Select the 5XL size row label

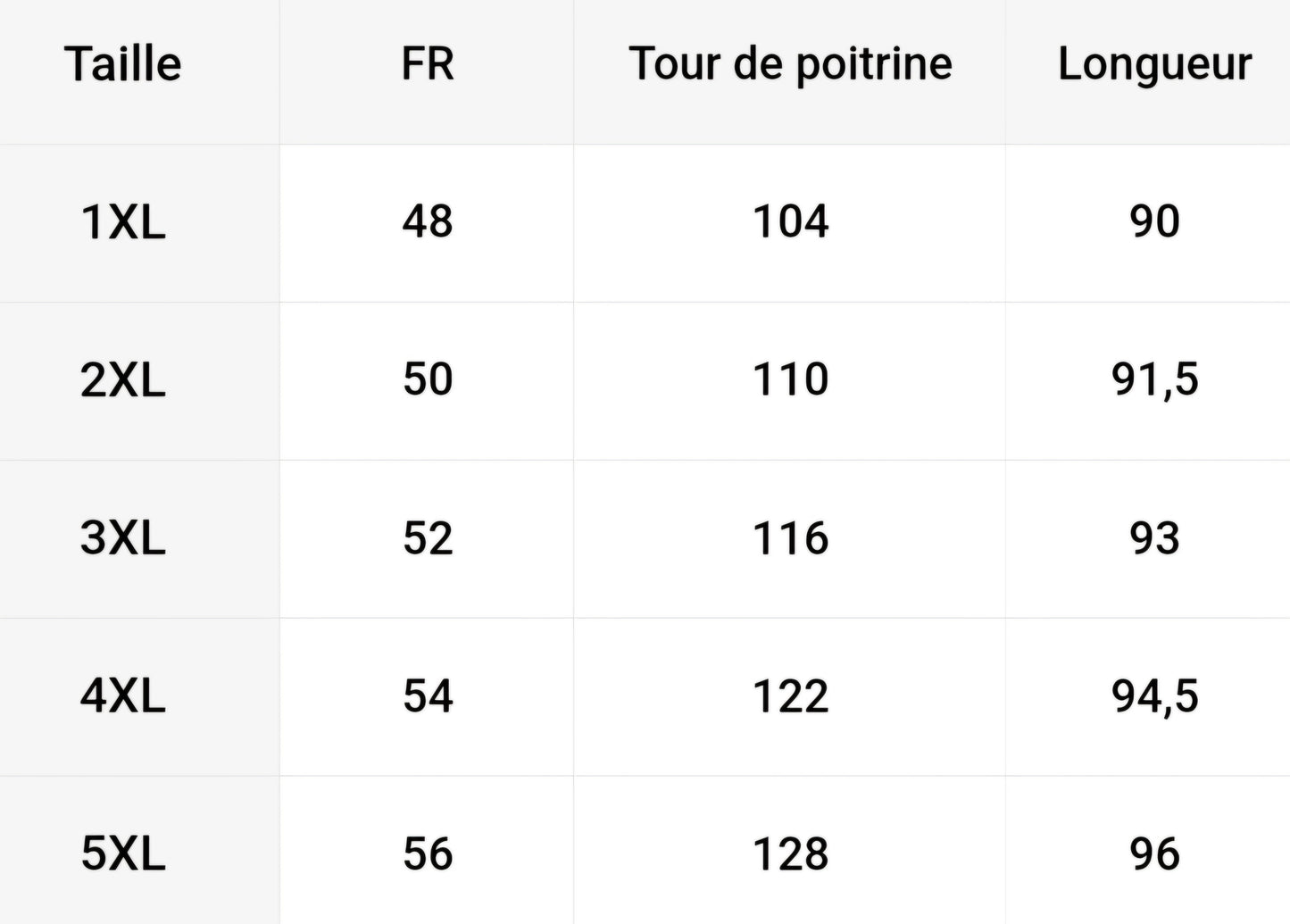(123, 853)
